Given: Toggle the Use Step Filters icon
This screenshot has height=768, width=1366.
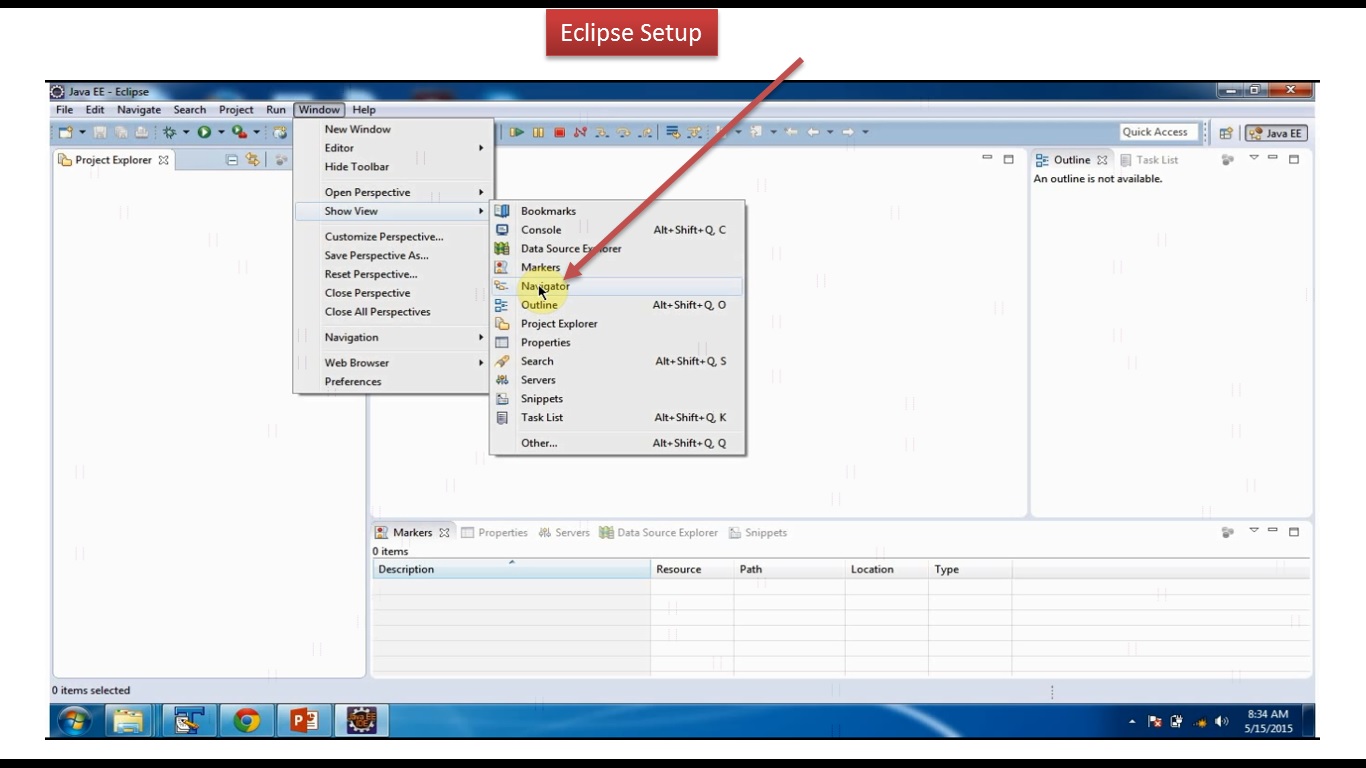Looking at the screenshot, I should click(694, 132).
